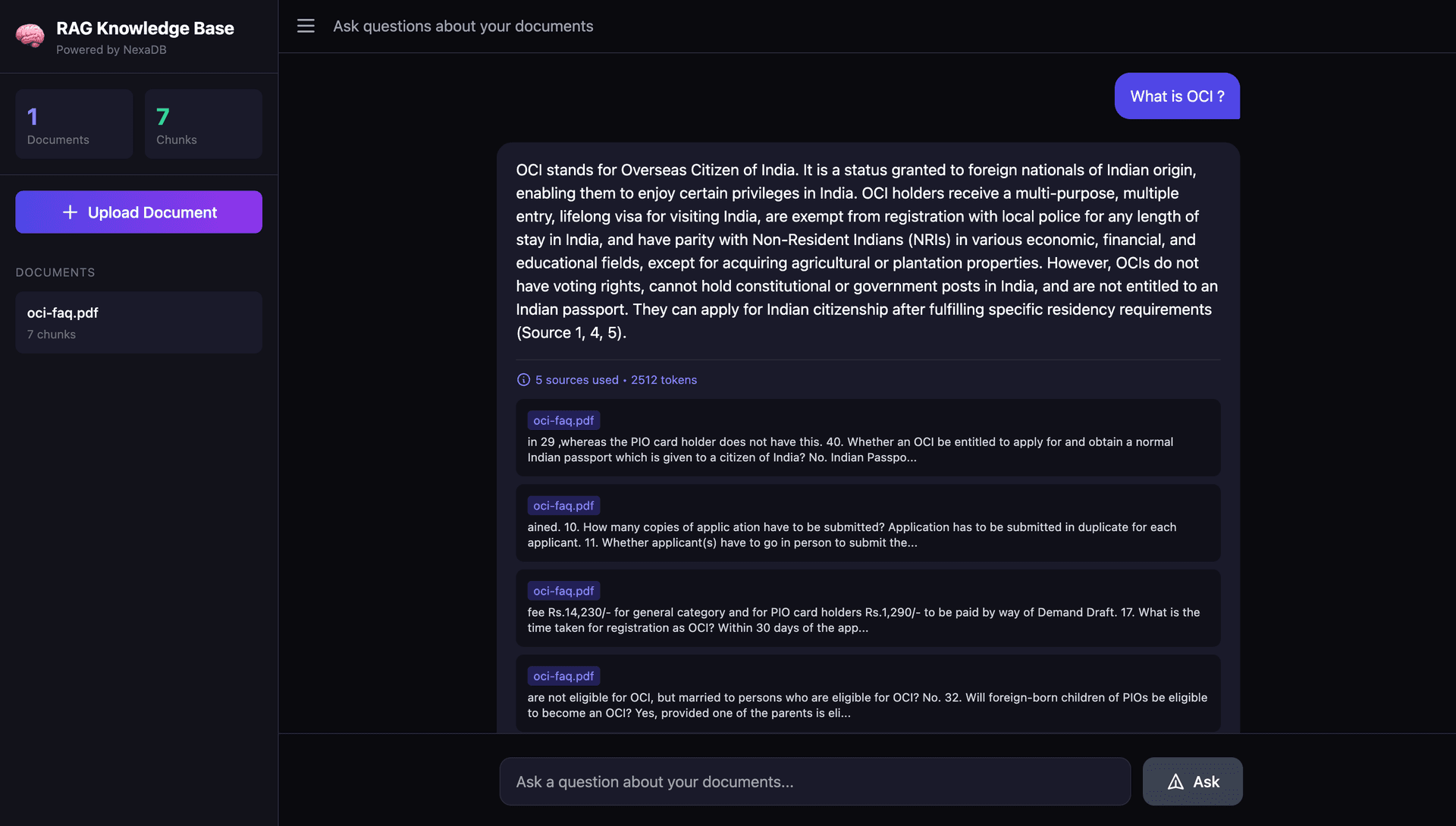Open the hamburger navigation menu
Screen dimensions: 1456x826
click(x=306, y=25)
